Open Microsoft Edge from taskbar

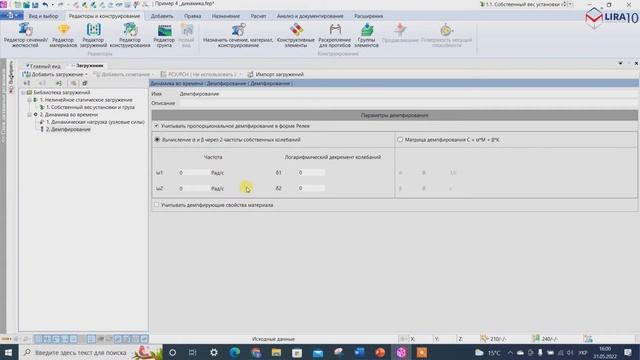pos(235,352)
